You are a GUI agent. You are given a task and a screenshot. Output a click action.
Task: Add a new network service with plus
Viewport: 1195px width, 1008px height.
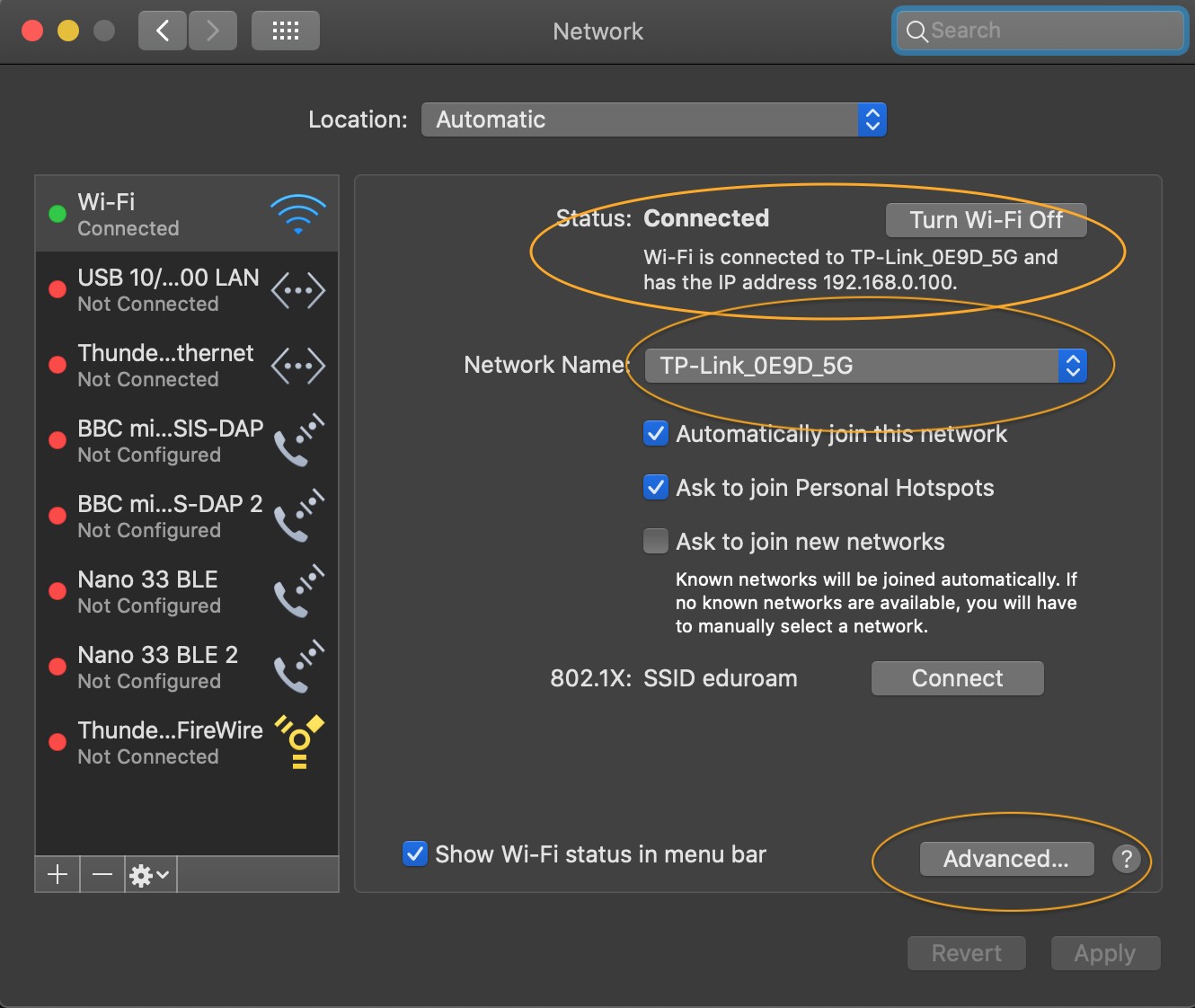58,874
